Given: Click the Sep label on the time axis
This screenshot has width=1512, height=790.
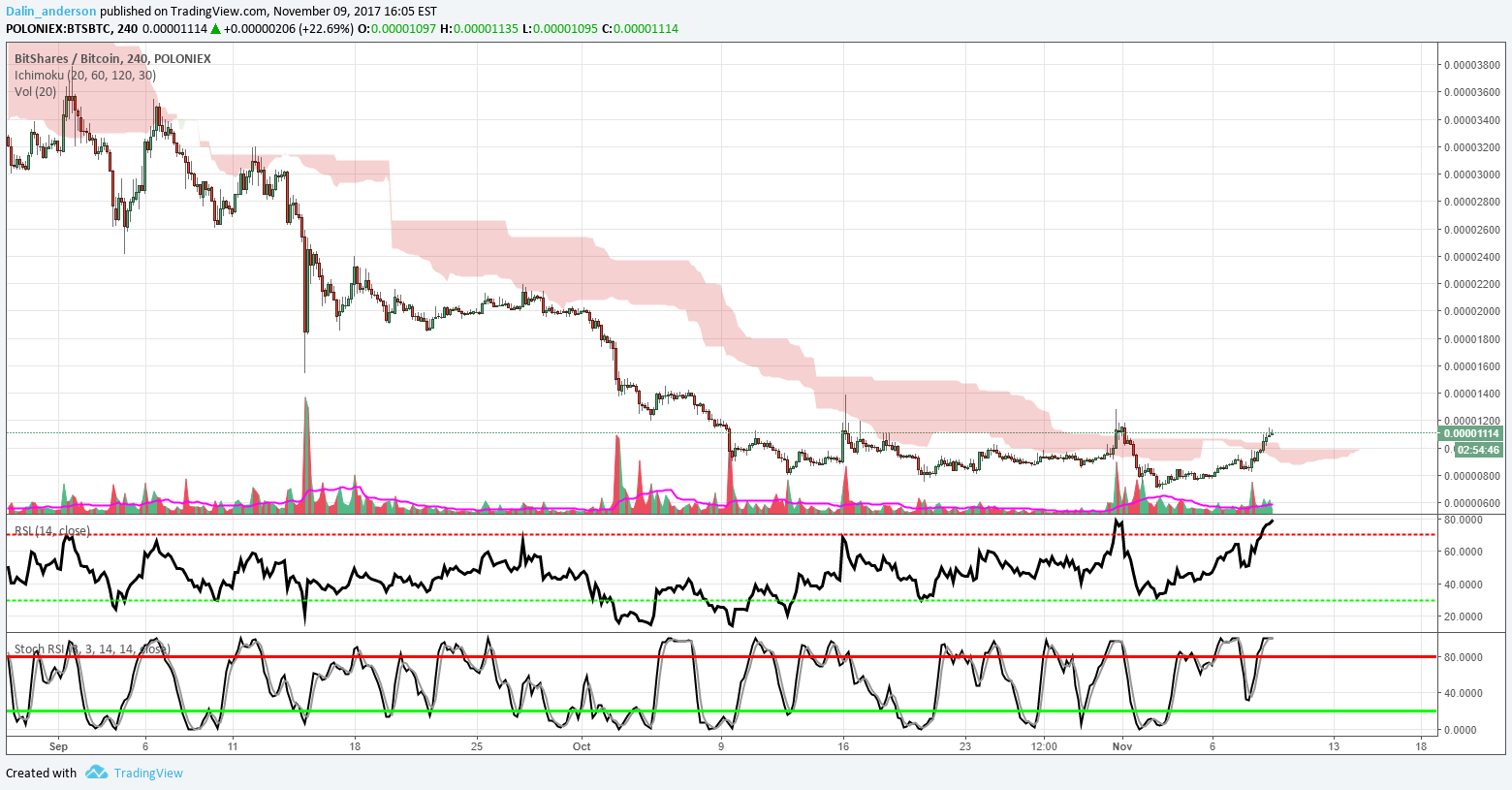Looking at the screenshot, I should tap(58, 746).
